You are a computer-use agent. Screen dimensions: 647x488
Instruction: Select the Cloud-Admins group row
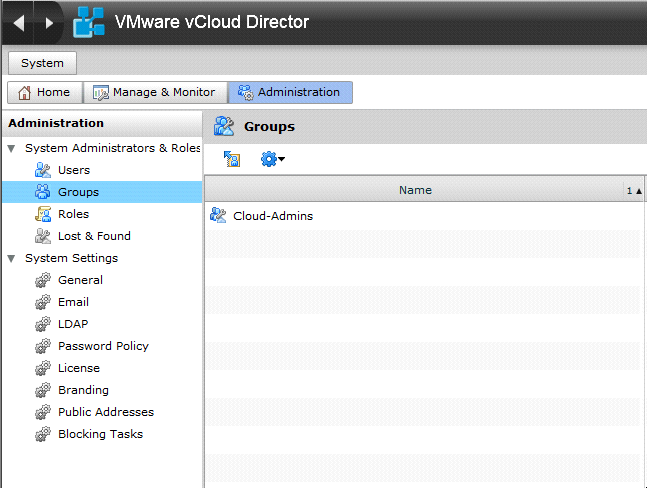point(422,216)
